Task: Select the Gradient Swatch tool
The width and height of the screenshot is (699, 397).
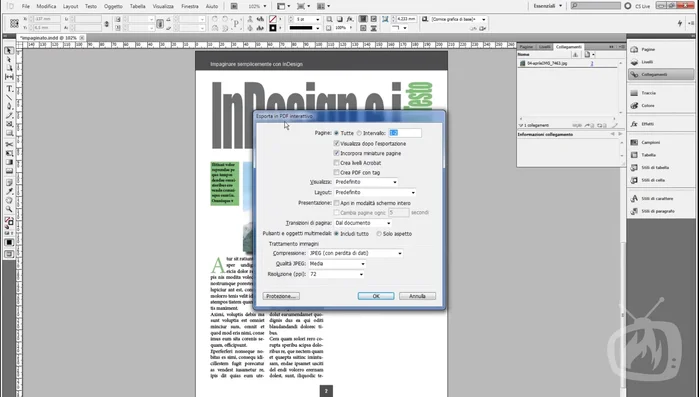Action: point(9,162)
